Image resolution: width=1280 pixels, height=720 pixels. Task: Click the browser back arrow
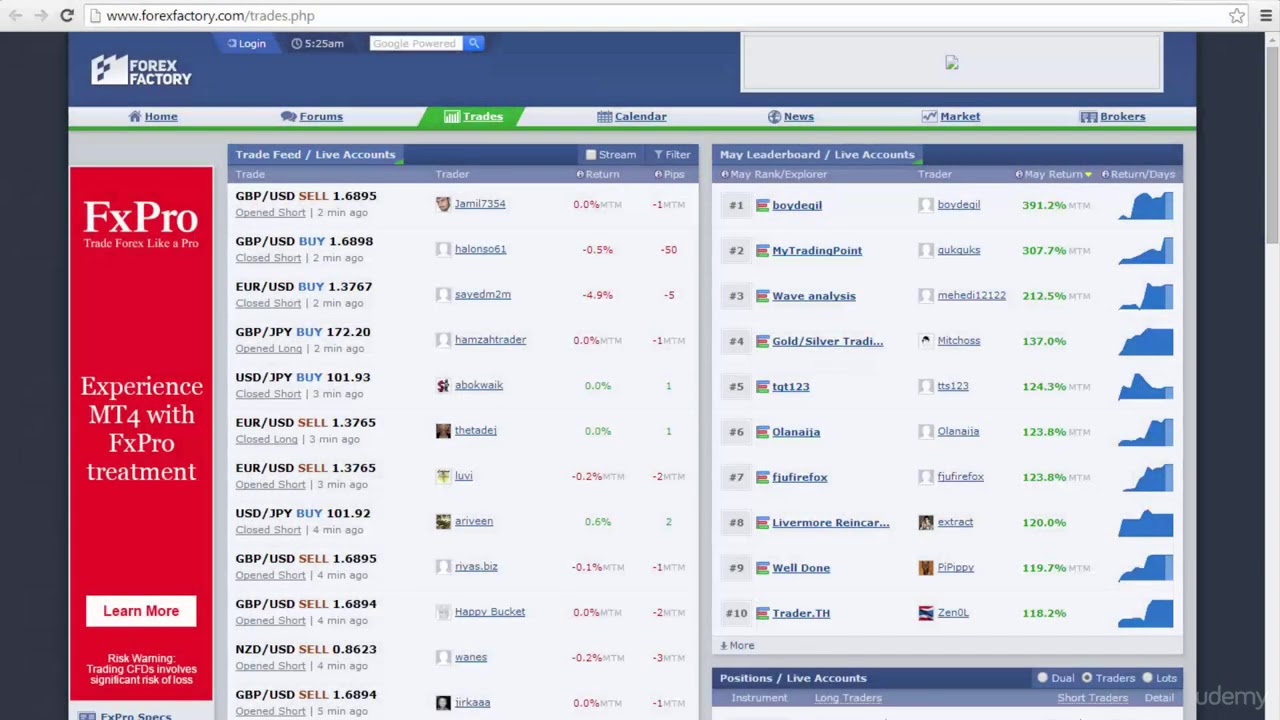(x=15, y=16)
